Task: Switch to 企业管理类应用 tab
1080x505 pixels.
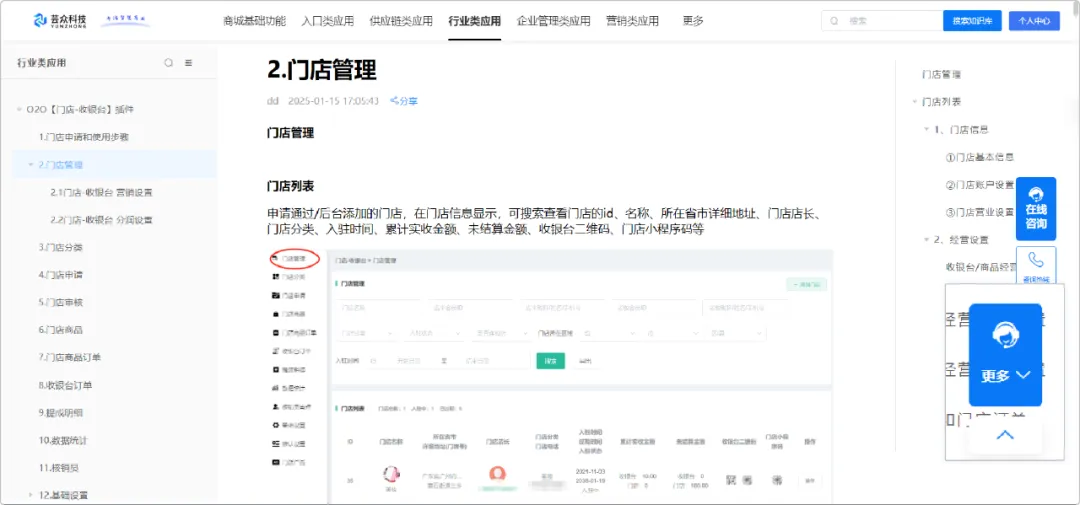Action: [x=553, y=21]
